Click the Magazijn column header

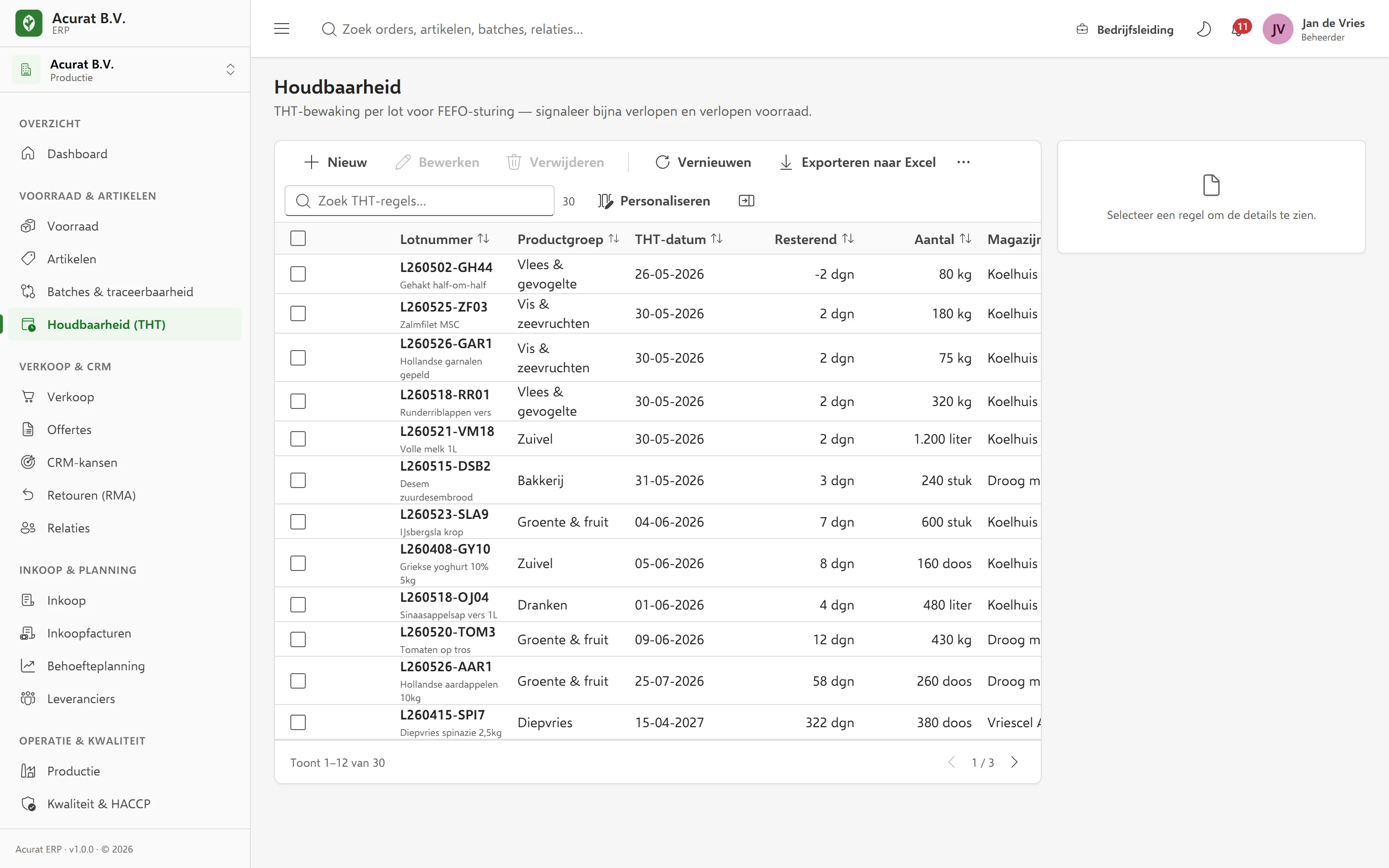1014,239
